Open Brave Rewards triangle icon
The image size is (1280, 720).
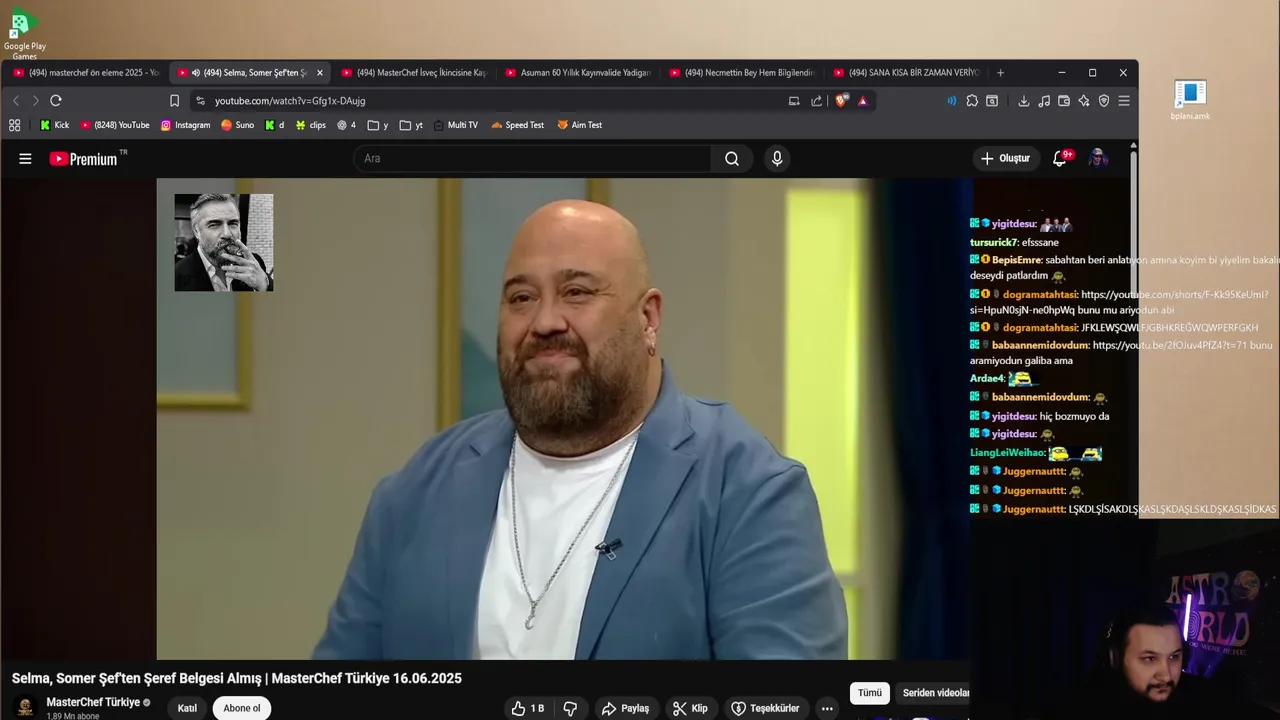point(863,101)
